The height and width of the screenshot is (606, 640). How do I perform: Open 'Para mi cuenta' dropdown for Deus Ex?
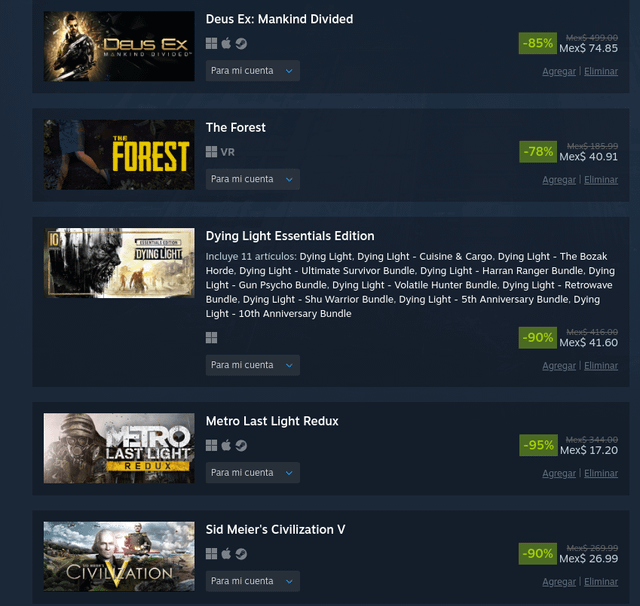(253, 71)
